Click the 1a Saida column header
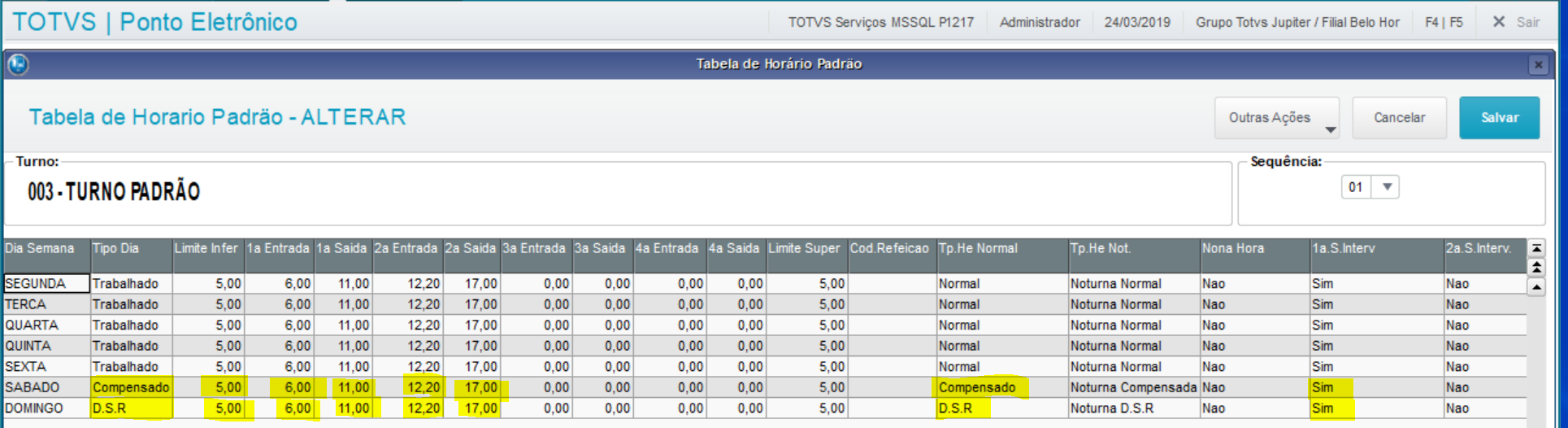1568x428 pixels. coord(343,255)
